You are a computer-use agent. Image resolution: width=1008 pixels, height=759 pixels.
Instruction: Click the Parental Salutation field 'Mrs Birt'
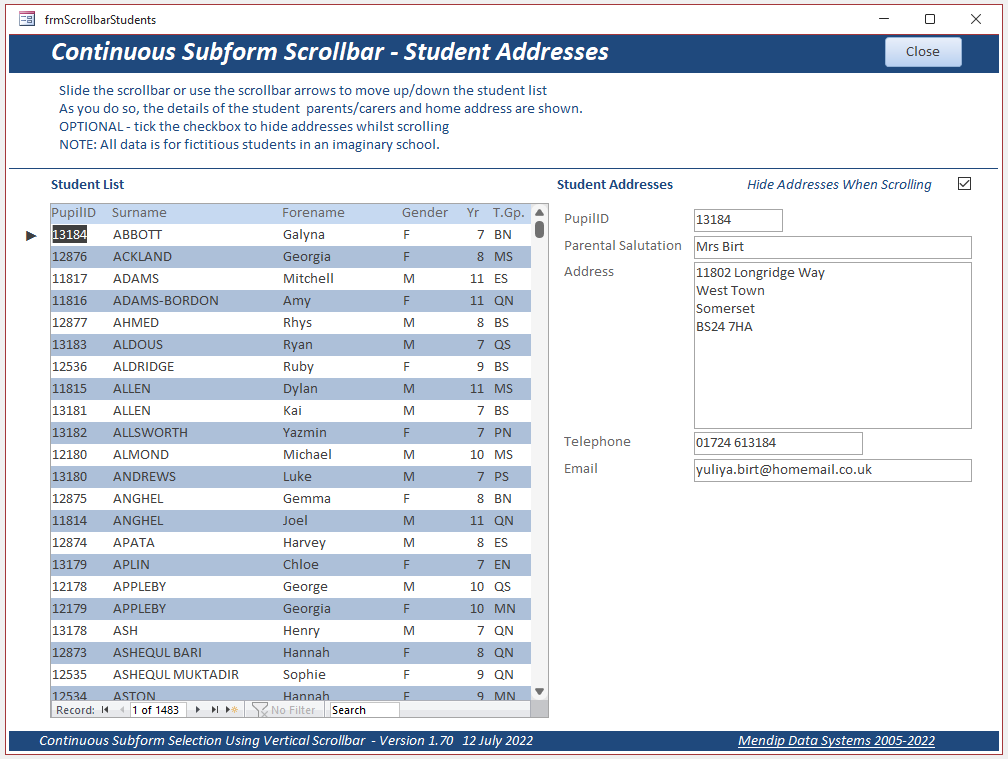point(832,247)
